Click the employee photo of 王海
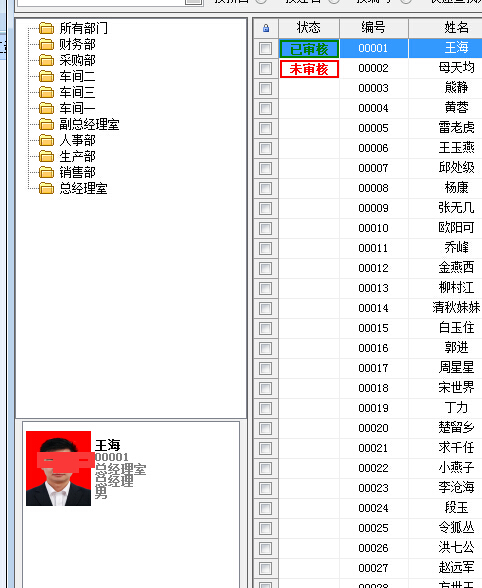Image resolution: width=482 pixels, height=588 pixels. point(59,468)
